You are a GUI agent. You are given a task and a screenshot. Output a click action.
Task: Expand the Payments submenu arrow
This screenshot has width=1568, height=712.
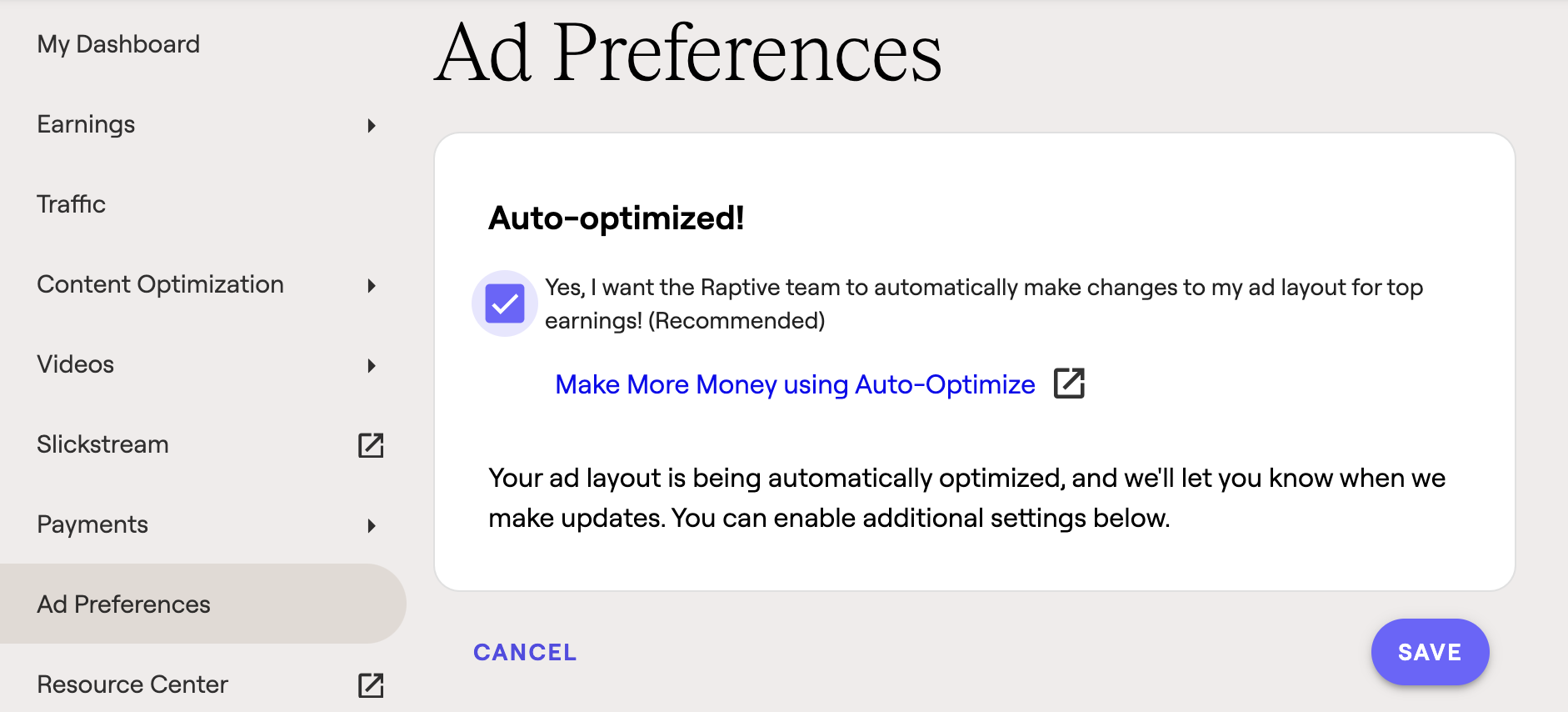(372, 525)
